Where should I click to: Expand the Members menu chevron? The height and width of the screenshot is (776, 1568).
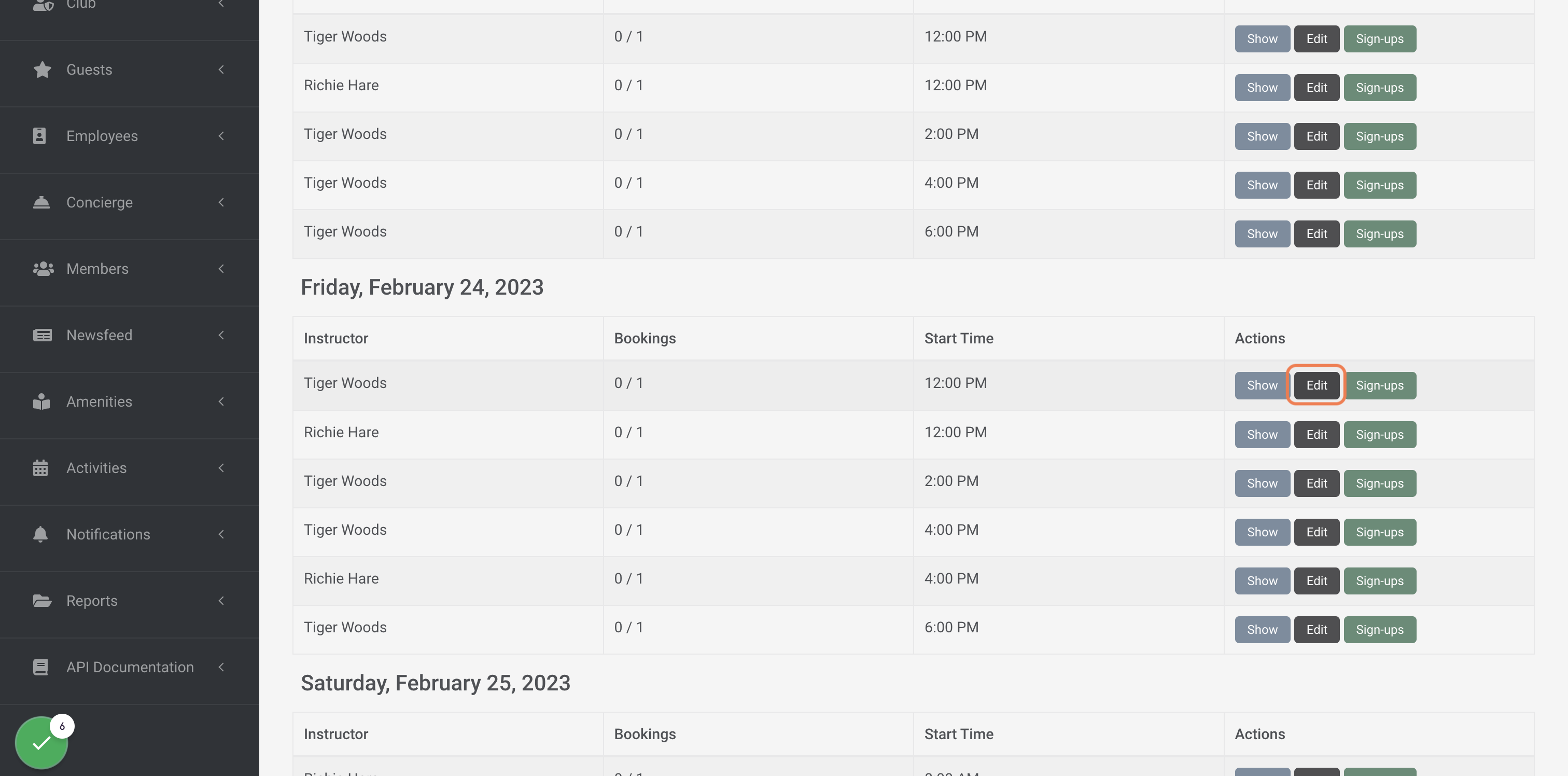[x=221, y=269]
